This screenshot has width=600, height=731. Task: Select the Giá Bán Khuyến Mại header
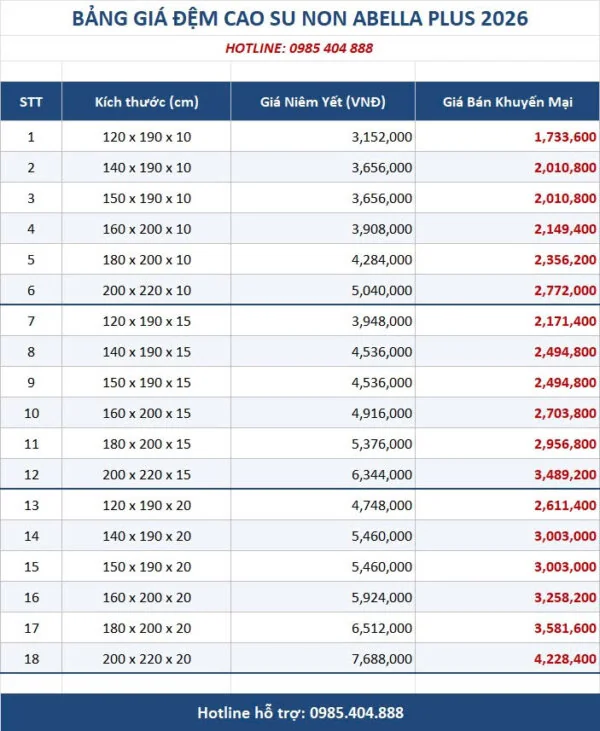[x=508, y=102]
